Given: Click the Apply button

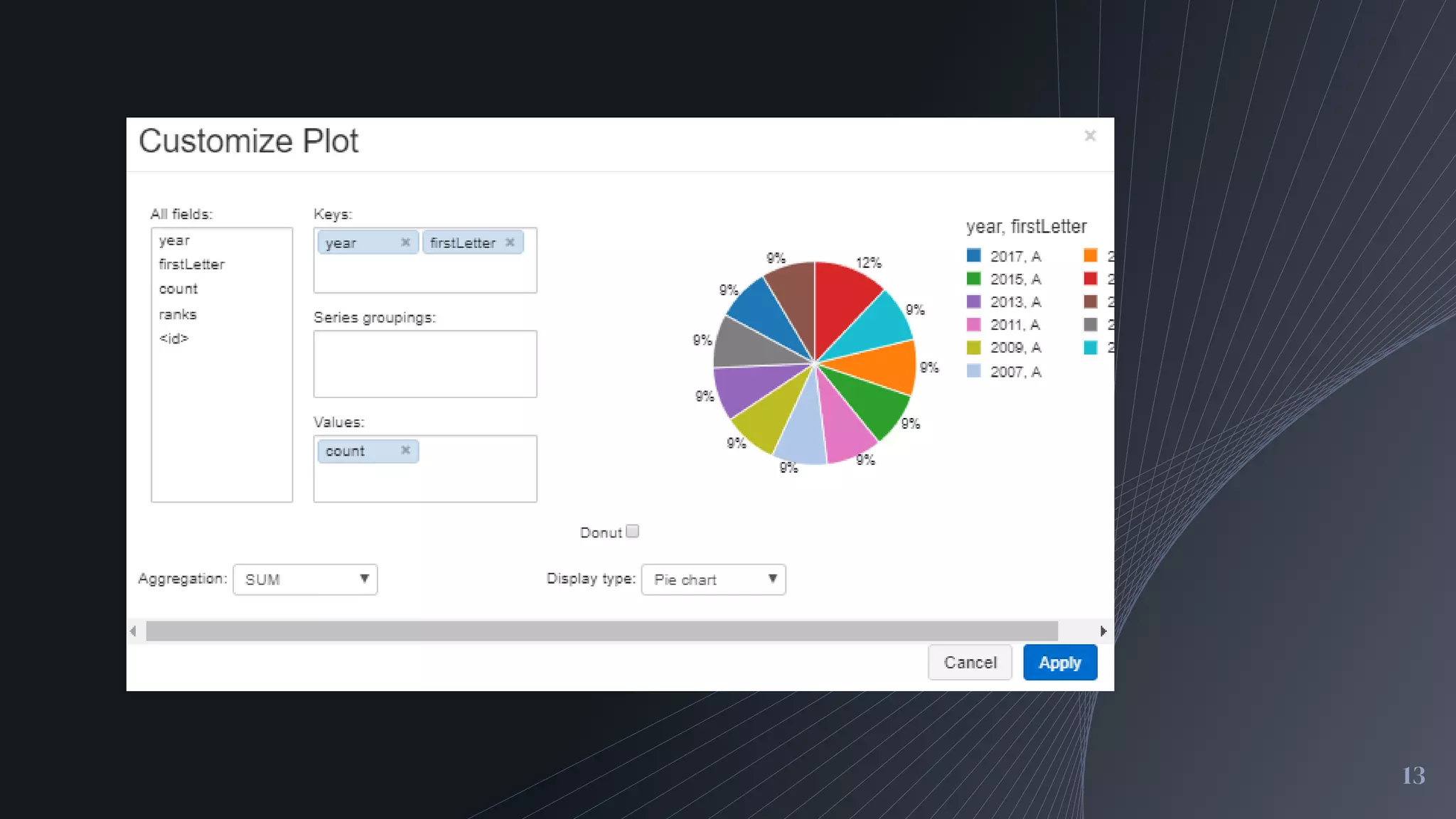Looking at the screenshot, I should (x=1059, y=663).
